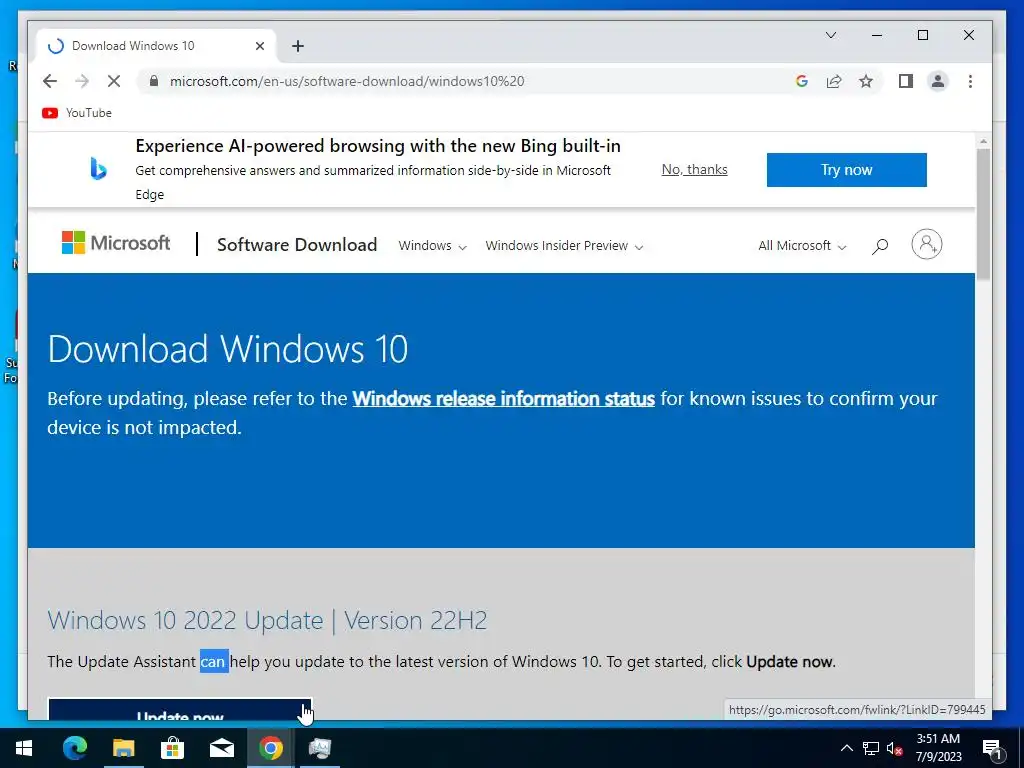Image resolution: width=1024 pixels, height=768 pixels.
Task: Open Microsoft Store from taskbar
Action: (x=172, y=748)
